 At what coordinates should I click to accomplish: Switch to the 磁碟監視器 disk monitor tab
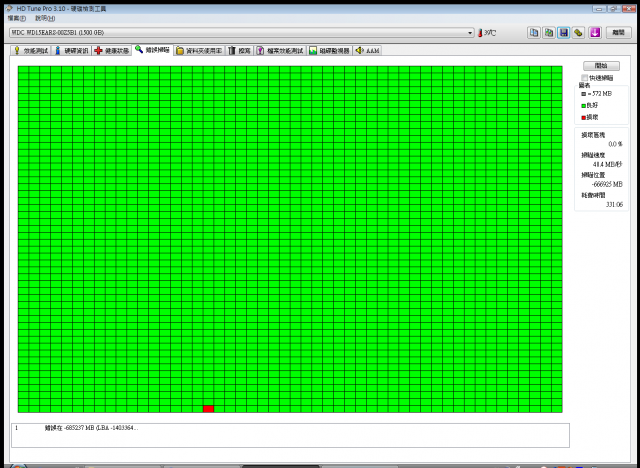tap(330, 51)
